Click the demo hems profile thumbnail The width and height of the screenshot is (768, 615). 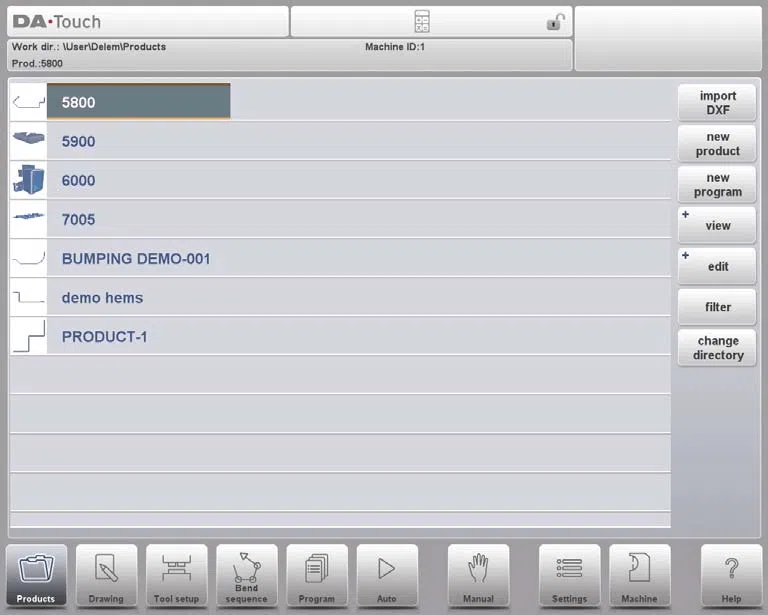pyautogui.click(x=28, y=297)
